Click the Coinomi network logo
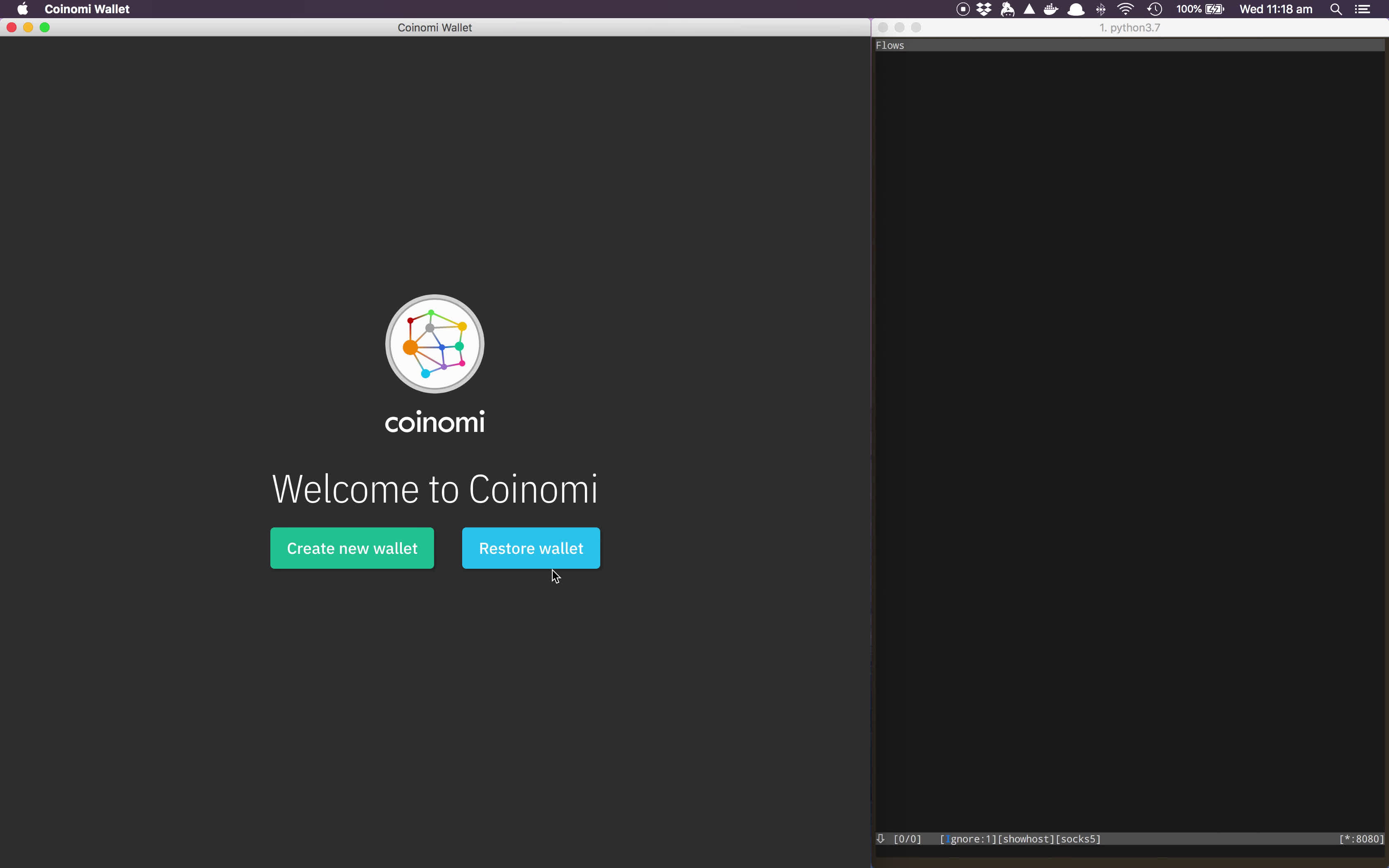 click(x=434, y=343)
